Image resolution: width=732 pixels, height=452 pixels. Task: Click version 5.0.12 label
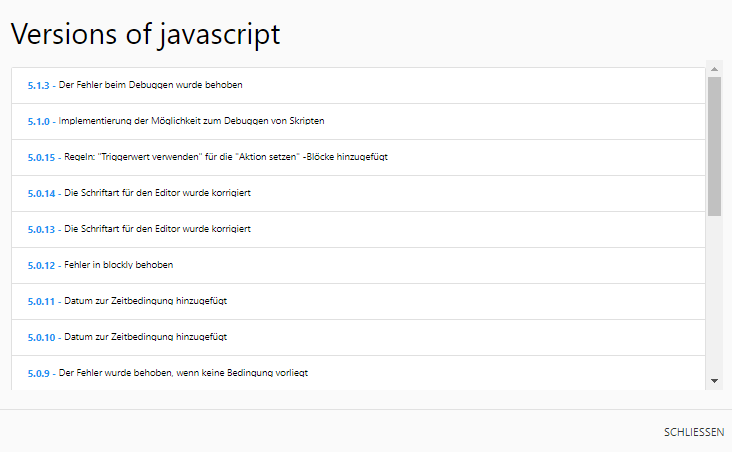tap(41, 265)
